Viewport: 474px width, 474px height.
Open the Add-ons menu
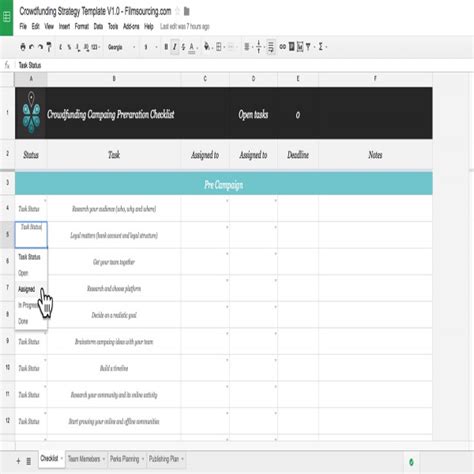[x=131, y=26]
